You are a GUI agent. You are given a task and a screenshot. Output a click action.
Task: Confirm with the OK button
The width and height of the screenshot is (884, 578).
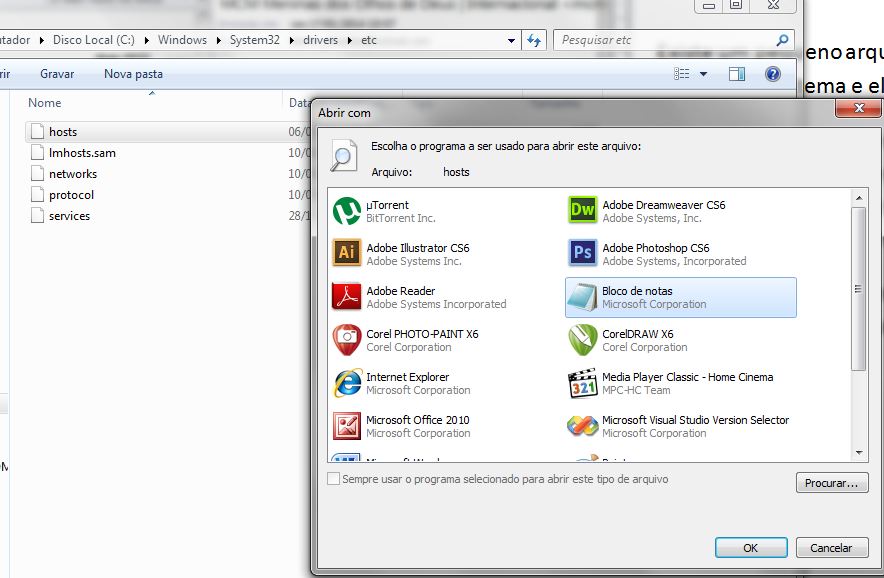751,548
